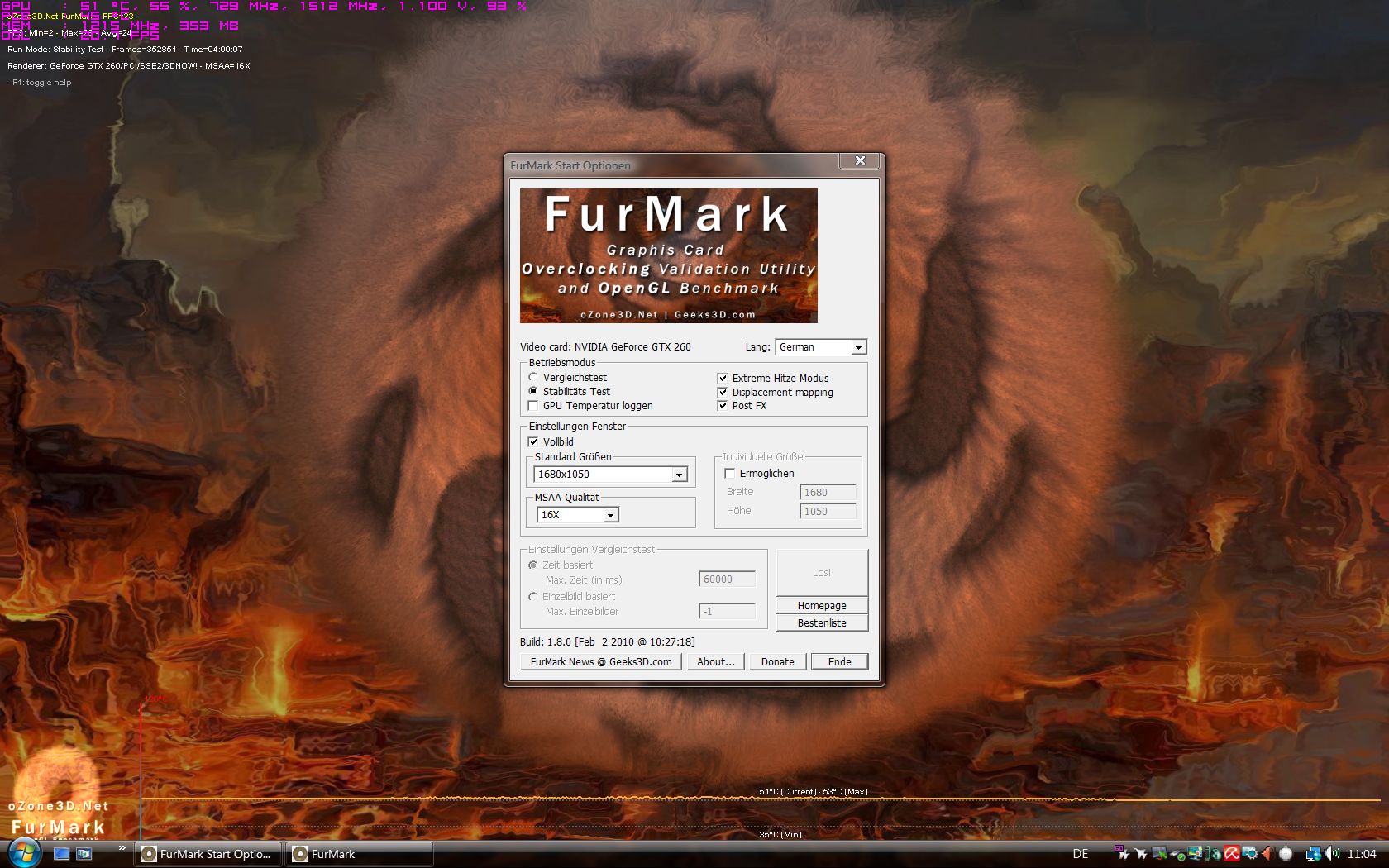Open the Lang dropdown showing German
Screen dimensions: 1389x868
(820, 347)
